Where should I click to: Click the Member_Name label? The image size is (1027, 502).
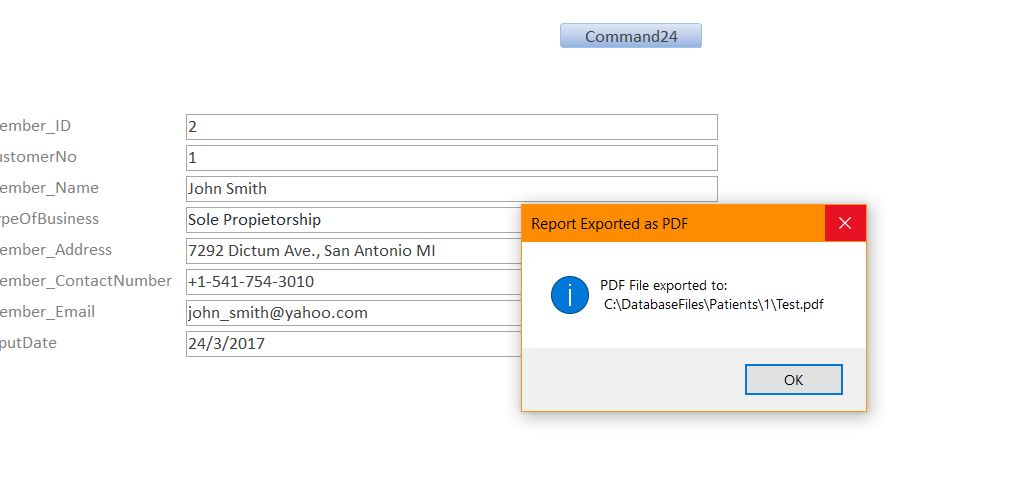pos(50,188)
